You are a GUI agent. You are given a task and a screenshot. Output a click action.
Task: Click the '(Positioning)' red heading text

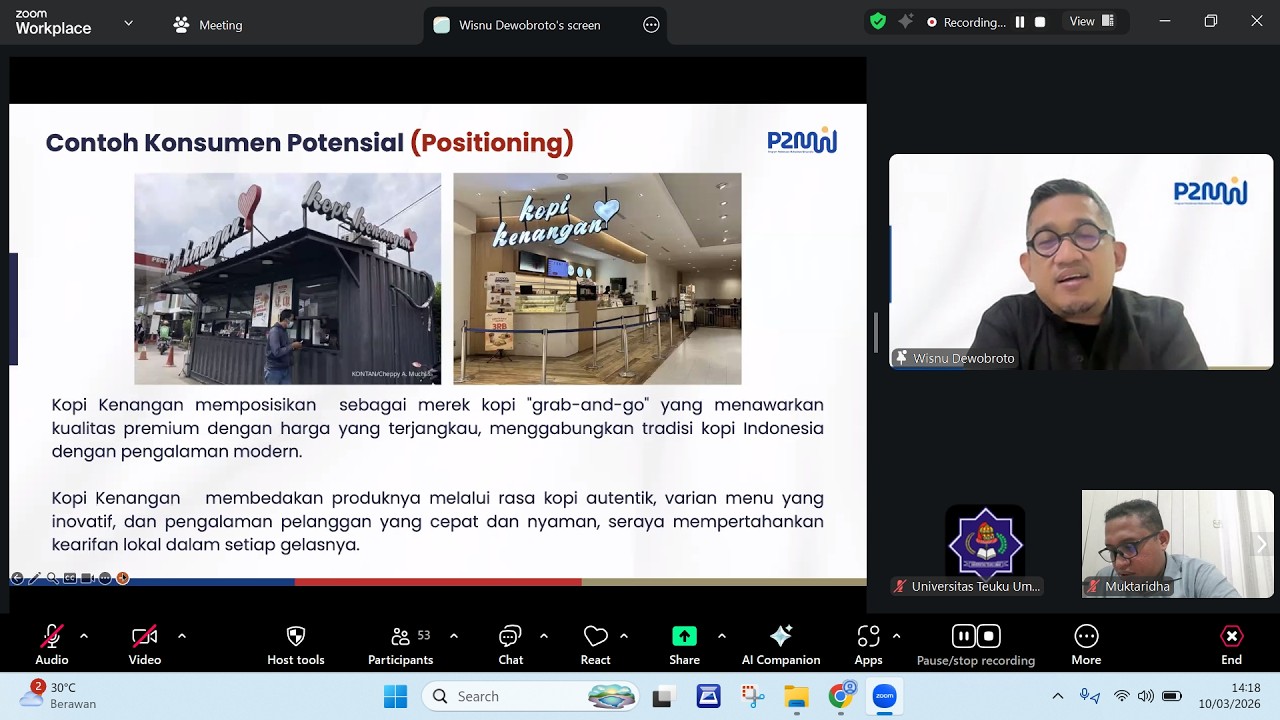pyautogui.click(x=492, y=143)
